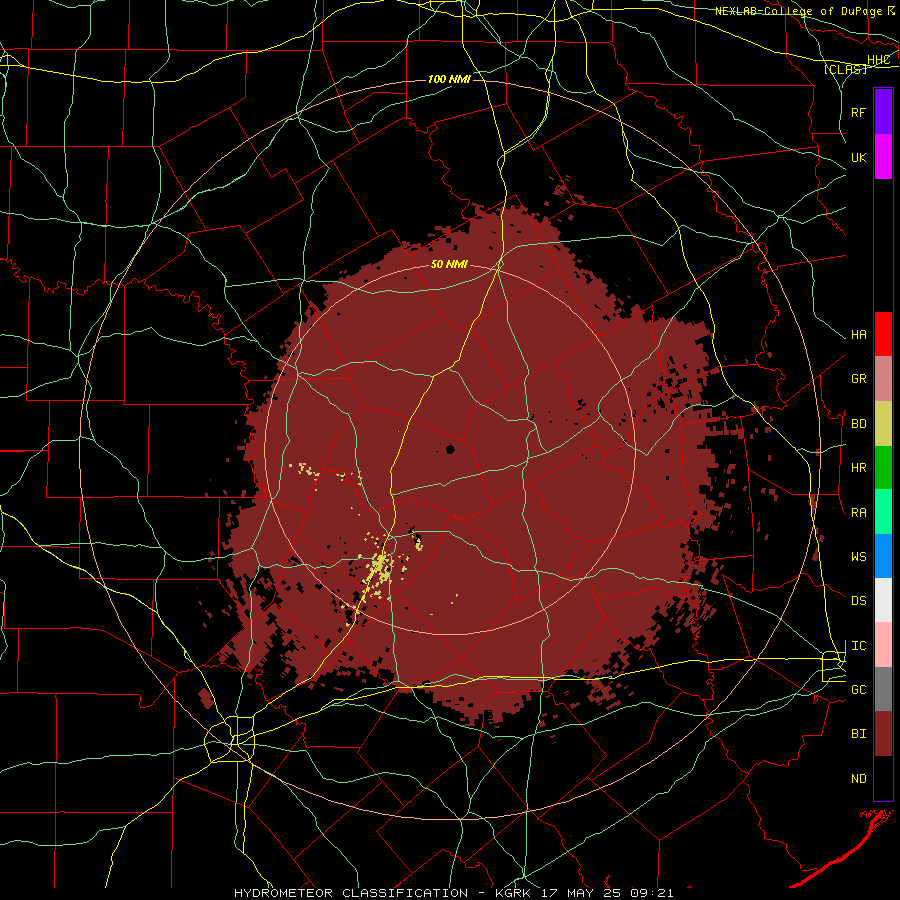The width and height of the screenshot is (900, 900).
Task: Click the DS legend label
Action: [x=858, y=601]
